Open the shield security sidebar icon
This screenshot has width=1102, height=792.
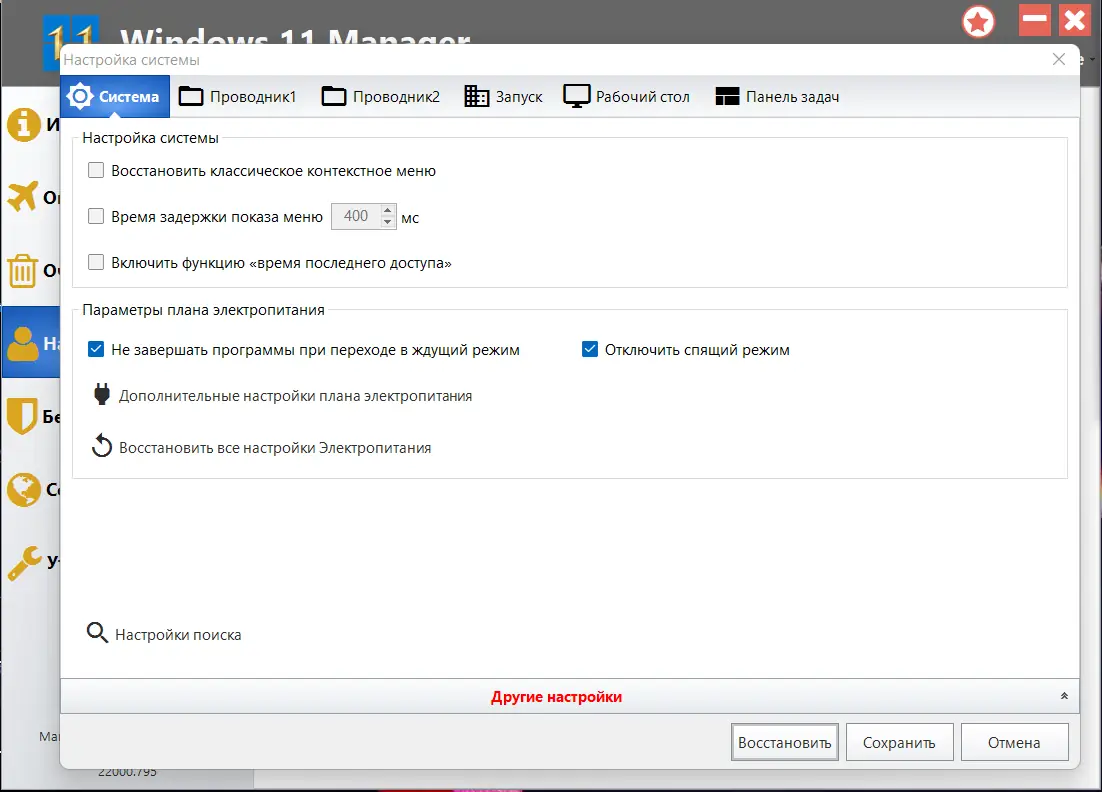(x=22, y=416)
